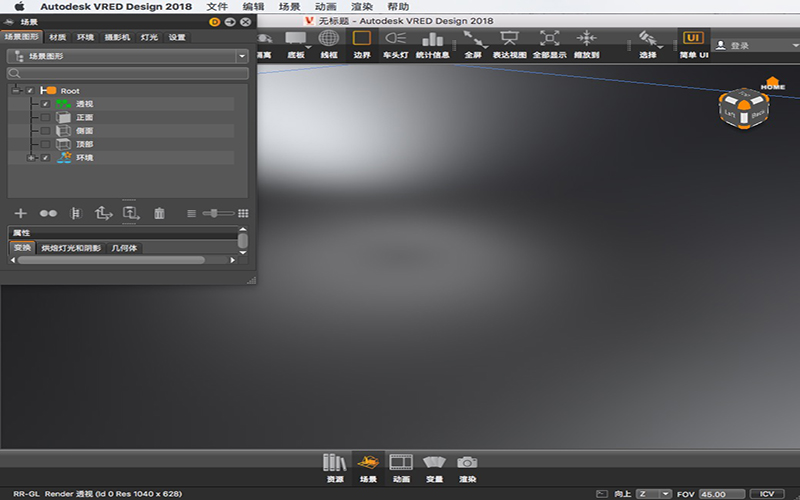Open the 文件 menu

pyautogui.click(x=217, y=7)
